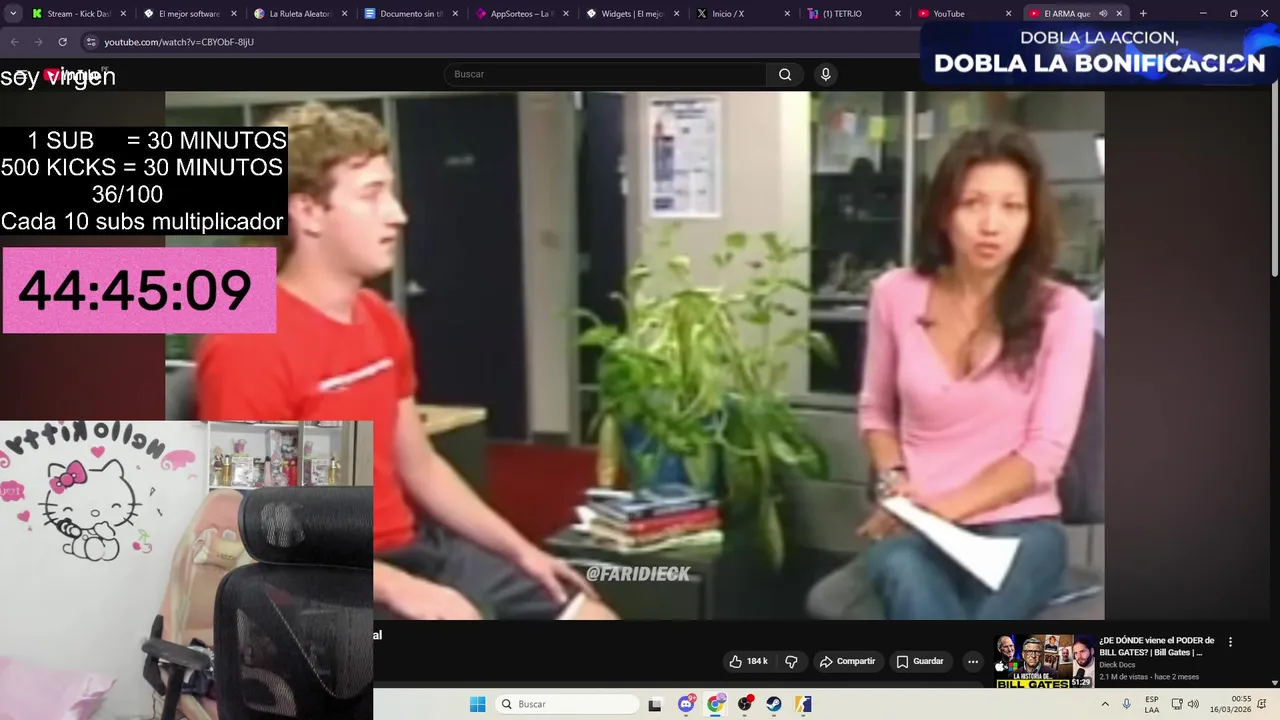Open the yellow-and-blue app on the taskbar
The height and width of the screenshot is (720, 1280).
tap(803, 704)
